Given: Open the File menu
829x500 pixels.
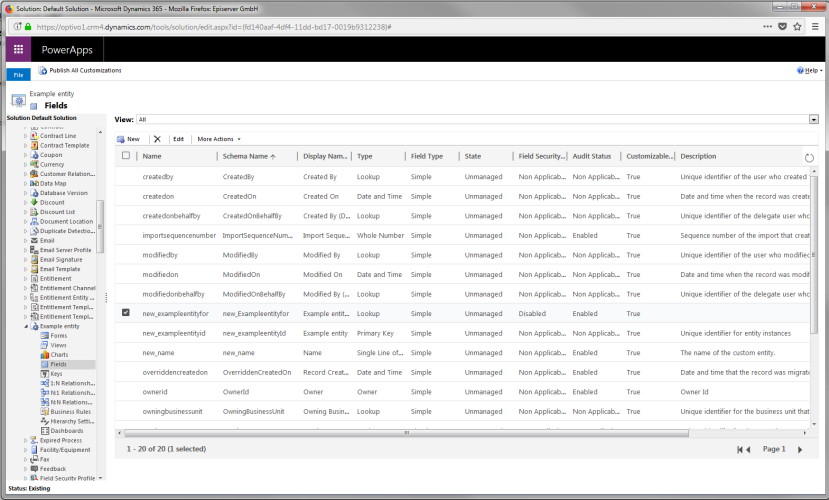Looking at the screenshot, I should (17, 74).
